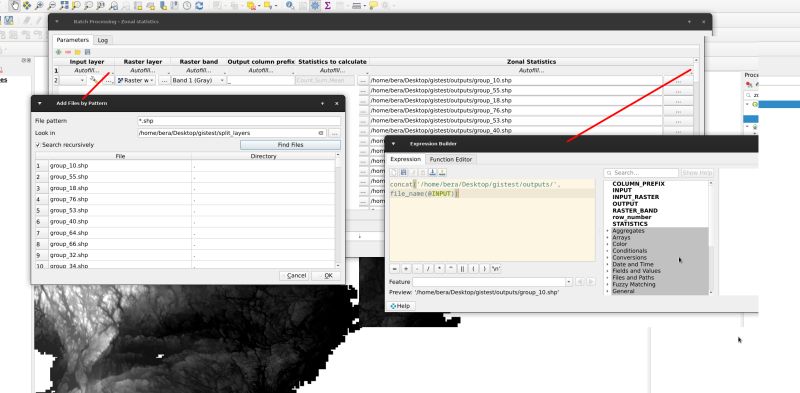This screenshot has height=393, width=800.
Task: Open the temporal controller clock icon
Action: click(x=187, y=6)
